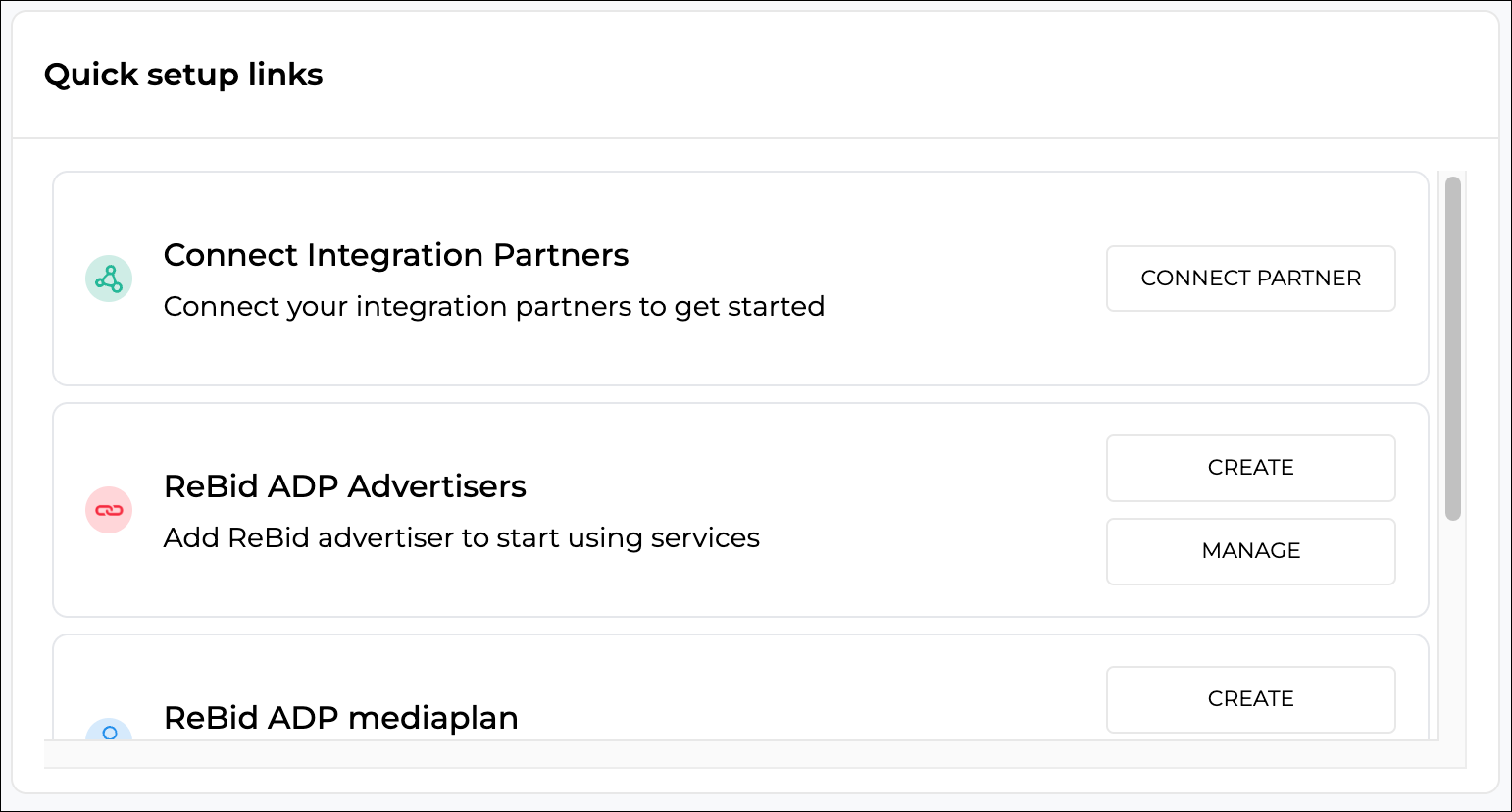1512x812 pixels.
Task: Open MANAGE for ReBid ADP Advertisers
Action: click(1250, 551)
